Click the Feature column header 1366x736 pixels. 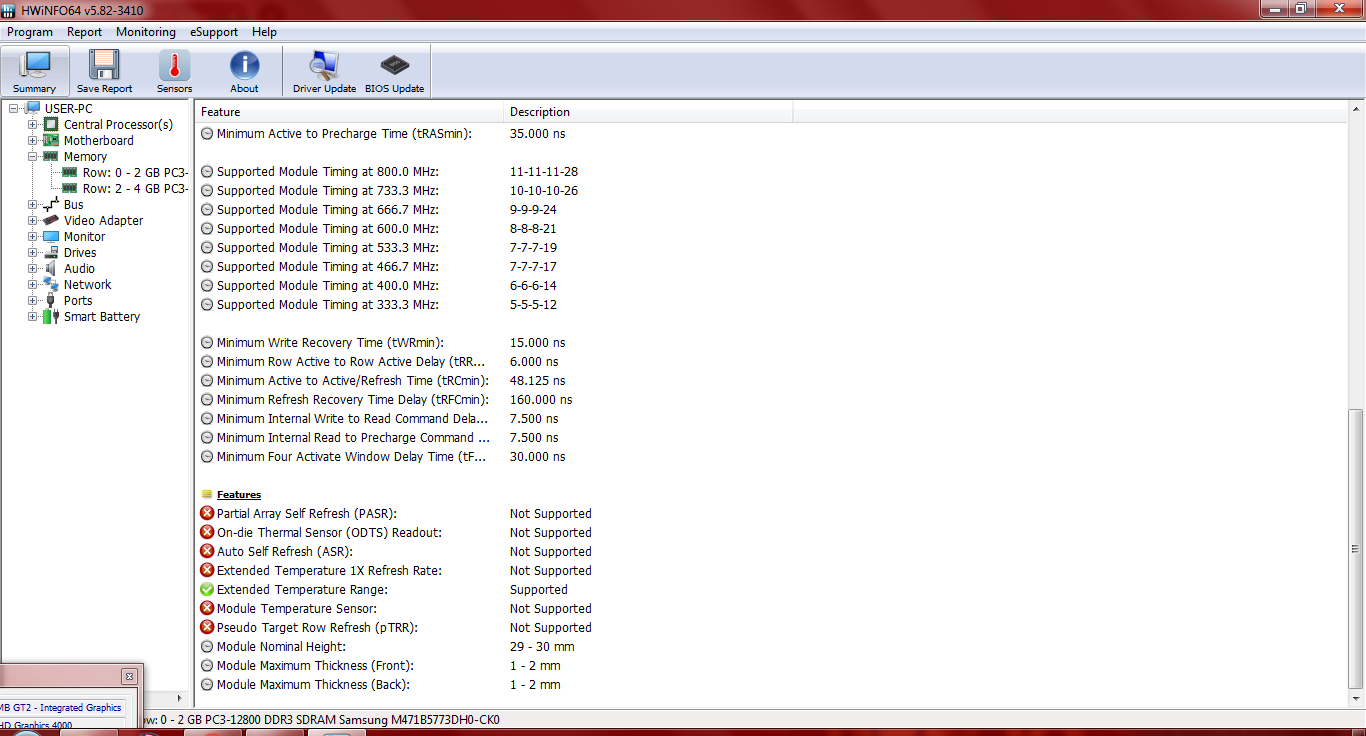(x=349, y=112)
